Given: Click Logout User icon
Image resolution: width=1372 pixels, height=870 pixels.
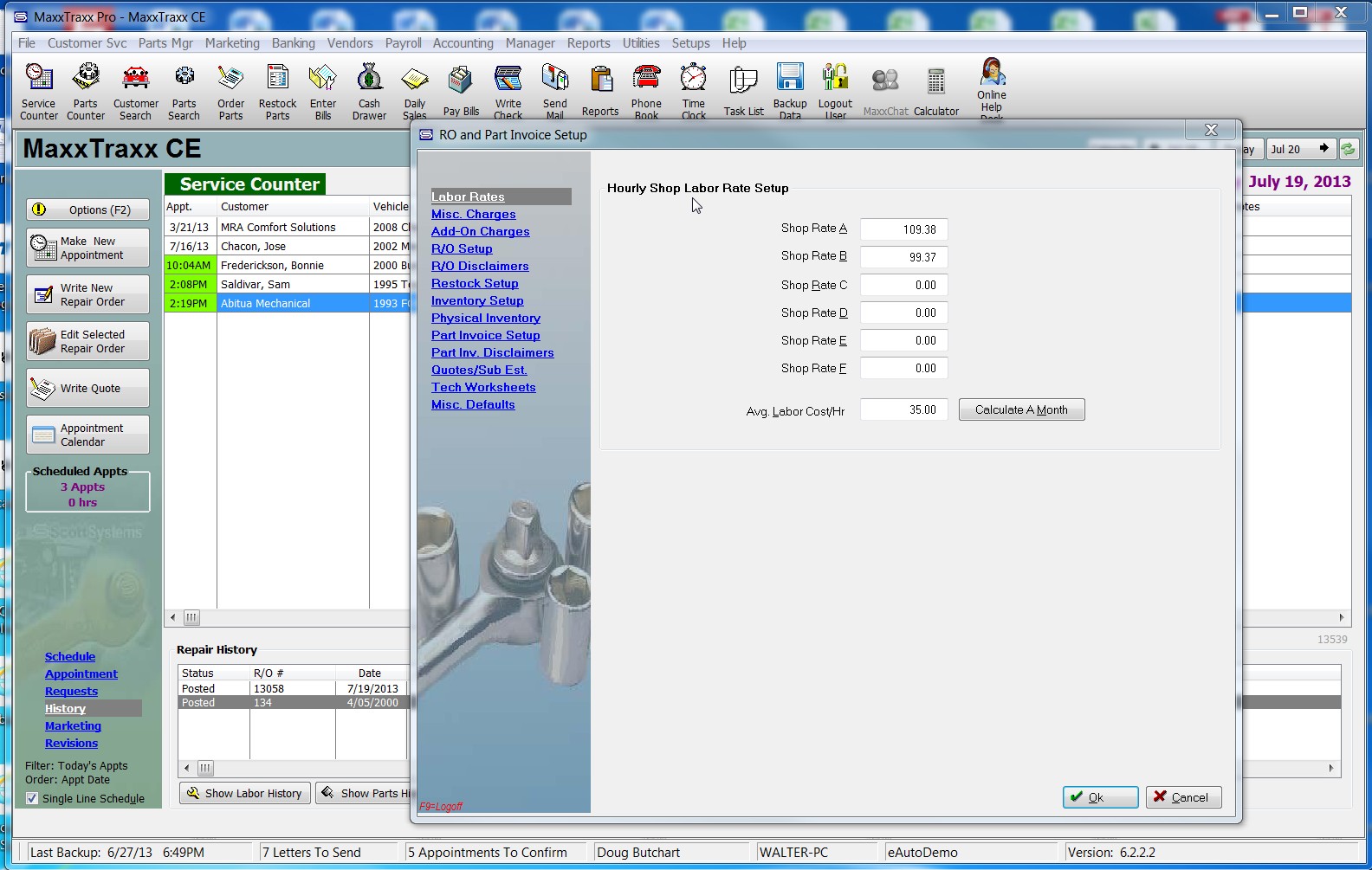Looking at the screenshot, I should [836, 91].
